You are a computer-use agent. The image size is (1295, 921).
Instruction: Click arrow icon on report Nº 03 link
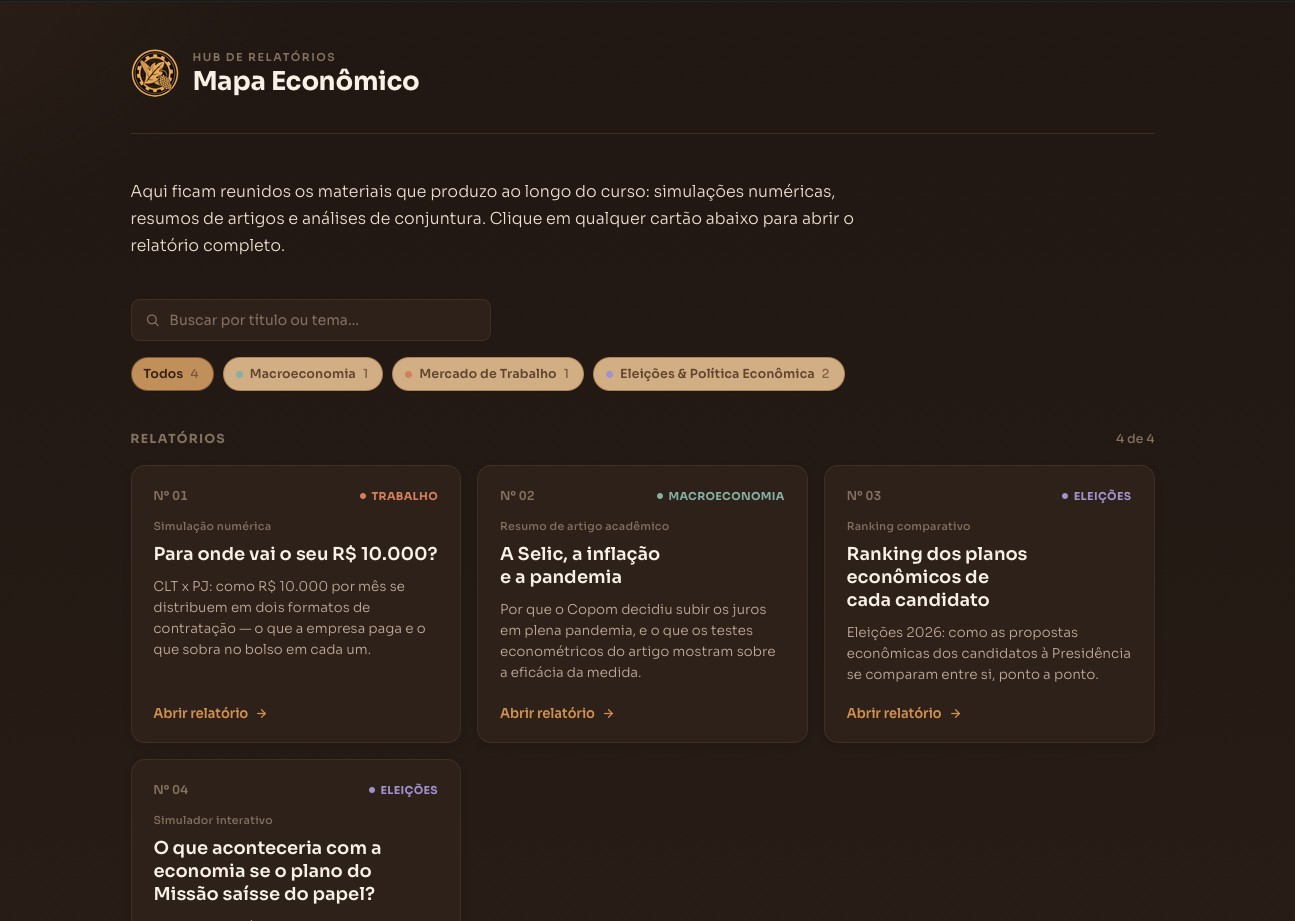click(x=955, y=713)
